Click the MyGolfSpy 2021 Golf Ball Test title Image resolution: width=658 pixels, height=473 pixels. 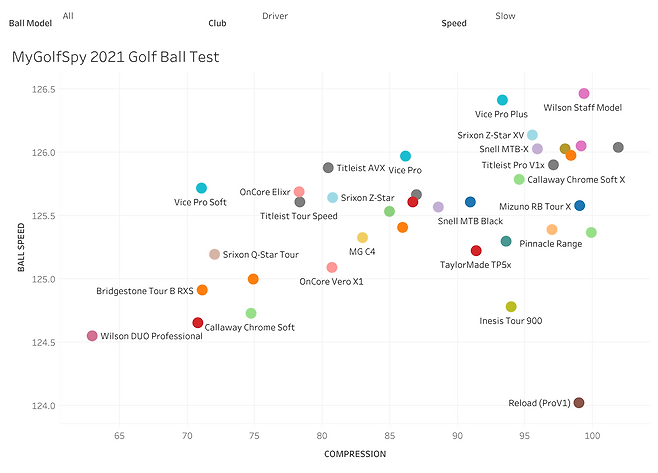click(115, 57)
